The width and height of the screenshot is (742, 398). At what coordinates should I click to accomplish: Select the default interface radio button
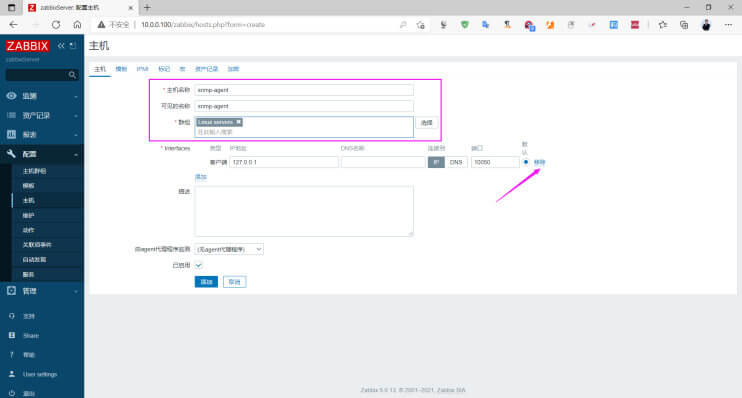pos(526,162)
